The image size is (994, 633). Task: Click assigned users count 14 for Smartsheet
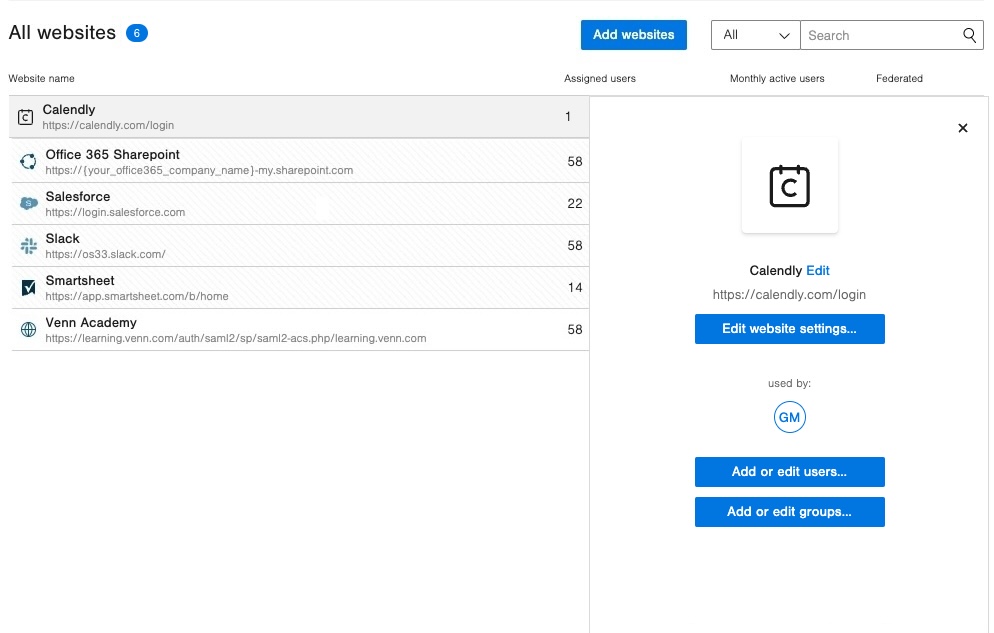[x=574, y=288]
